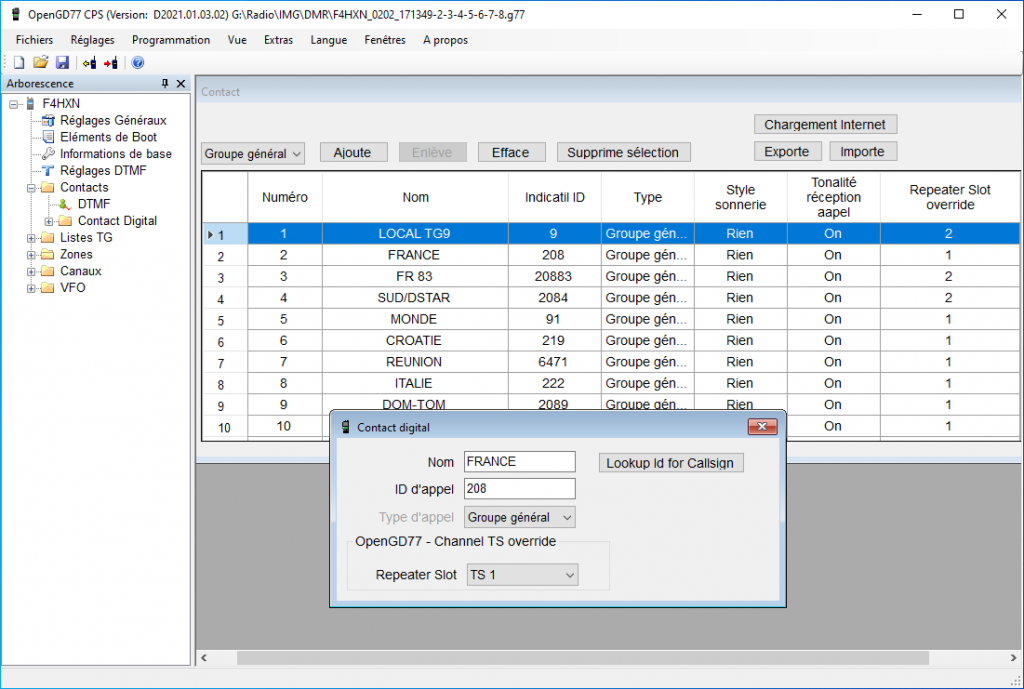Open help with blue question mark icon
Image resolution: width=1024 pixels, height=689 pixels.
[x=138, y=63]
